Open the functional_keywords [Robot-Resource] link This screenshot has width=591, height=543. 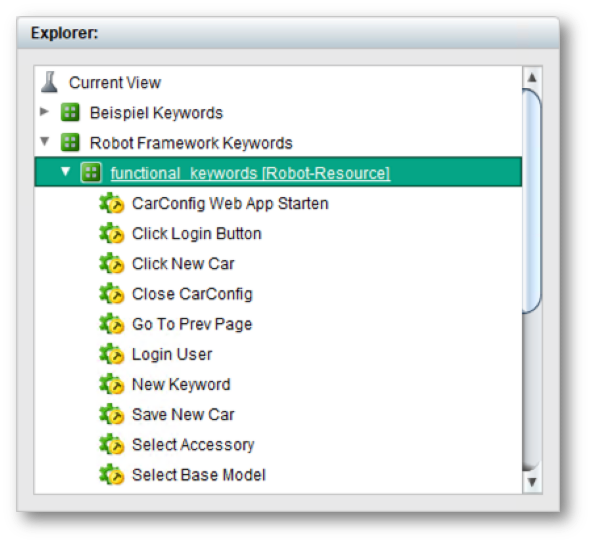click(x=250, y=173)
